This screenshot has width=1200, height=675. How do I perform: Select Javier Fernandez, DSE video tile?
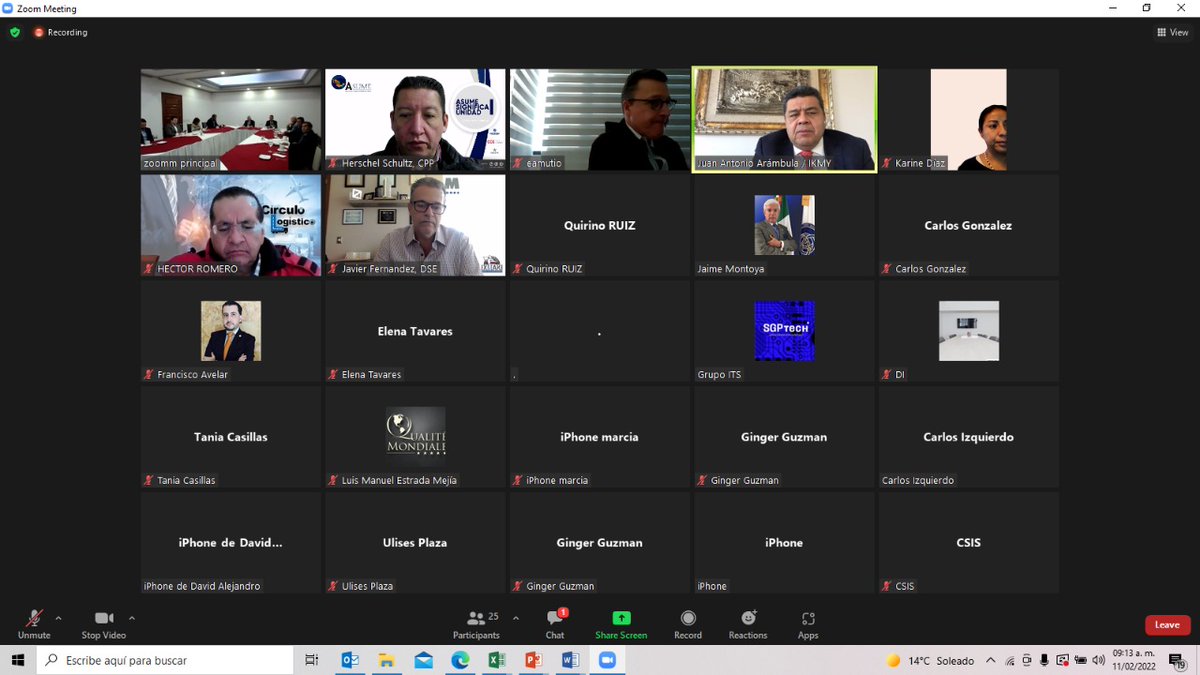[x=415, y=225]
